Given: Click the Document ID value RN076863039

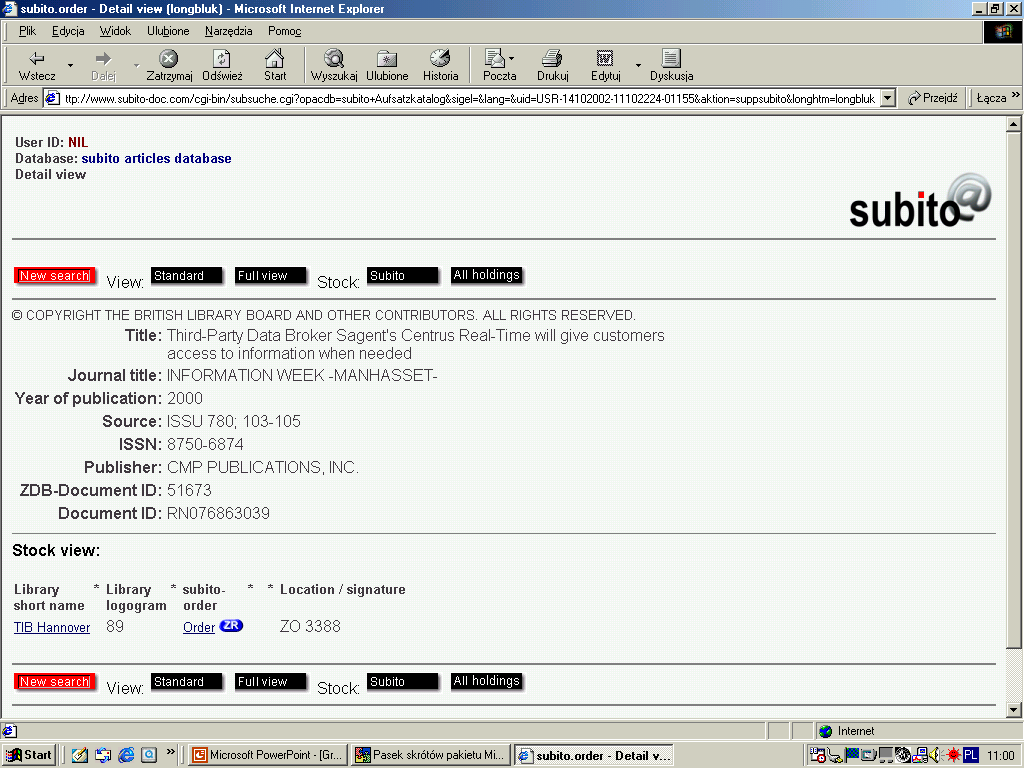Looking at the screenshot, I should click(x=218, y=513).
